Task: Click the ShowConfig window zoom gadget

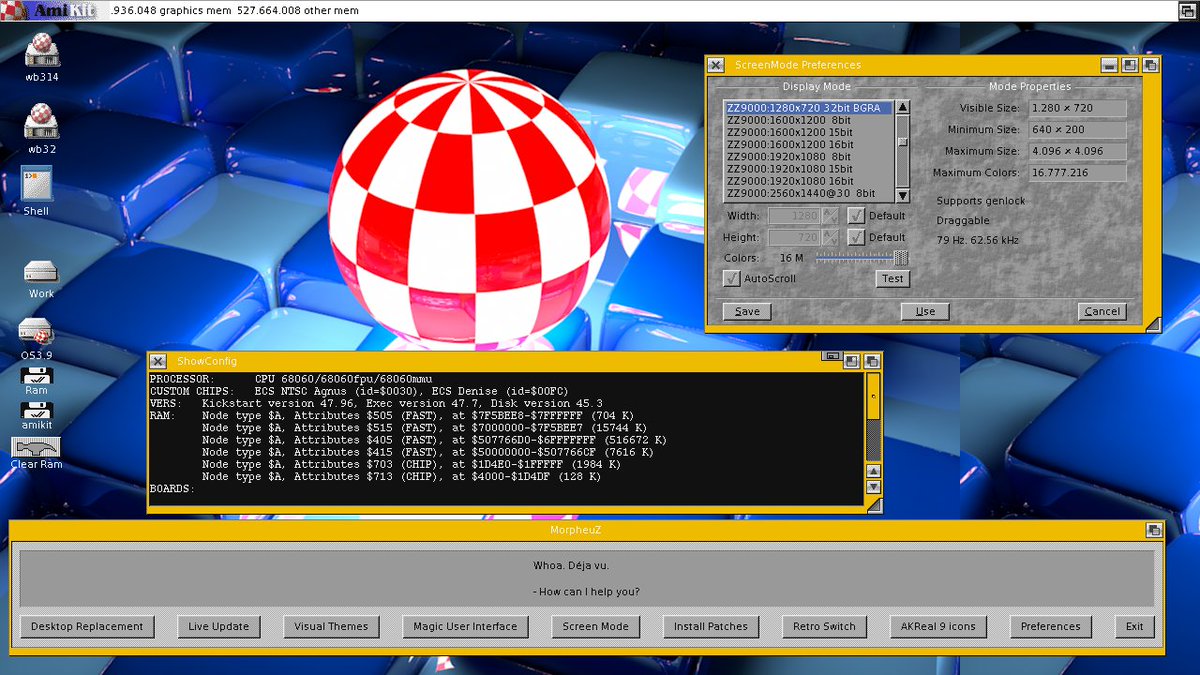Action: [x=852, y=361]
